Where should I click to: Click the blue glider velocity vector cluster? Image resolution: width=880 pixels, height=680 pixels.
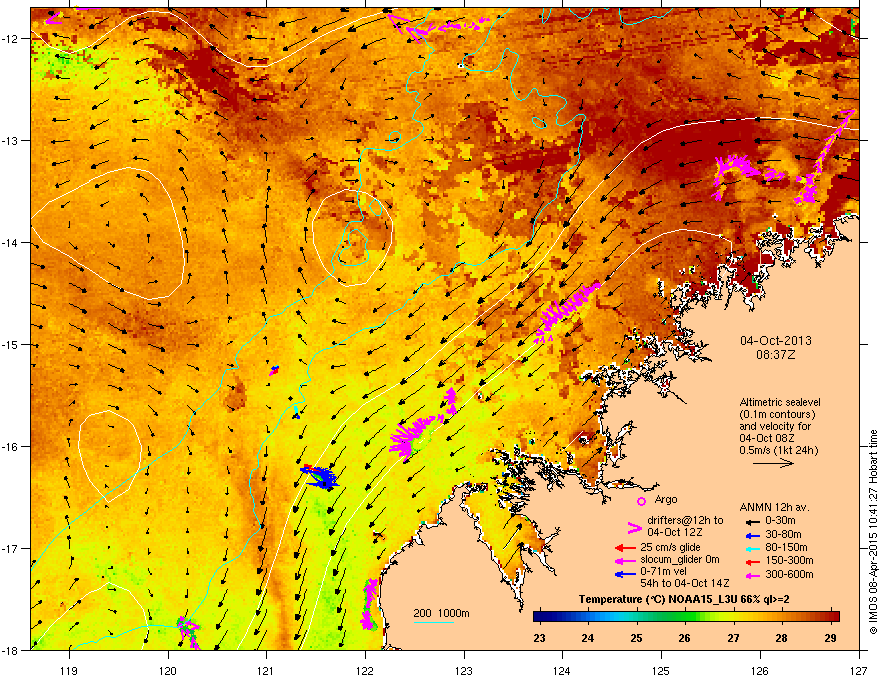(321, 477)
